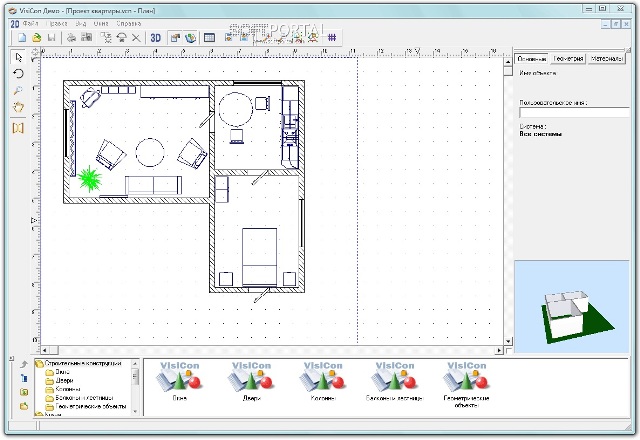Switch to the Материалы tab
640x440 pixels.
(x=605, y=60)
